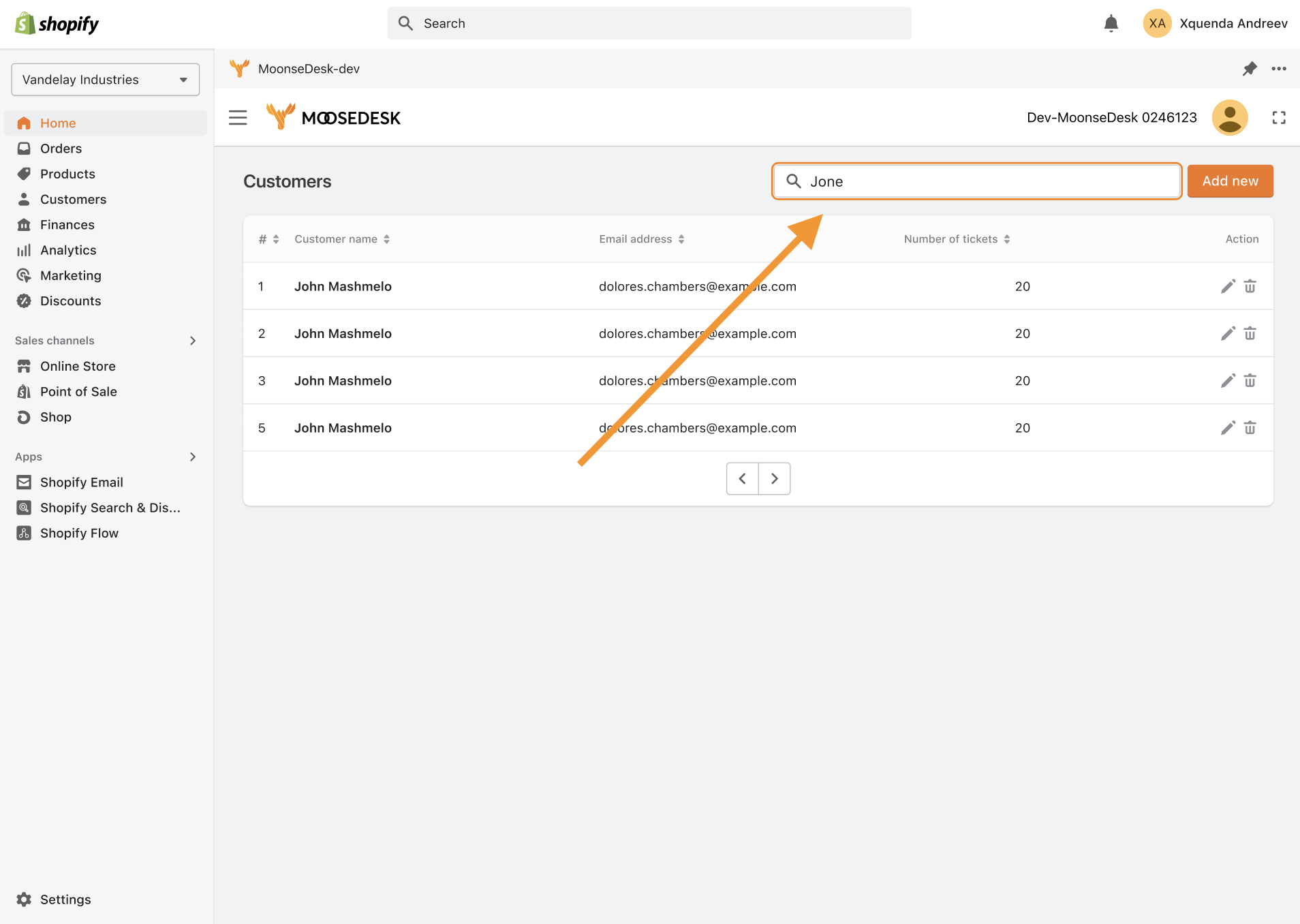
Task: Expand the Apps section
Action: tap(193, 457)
